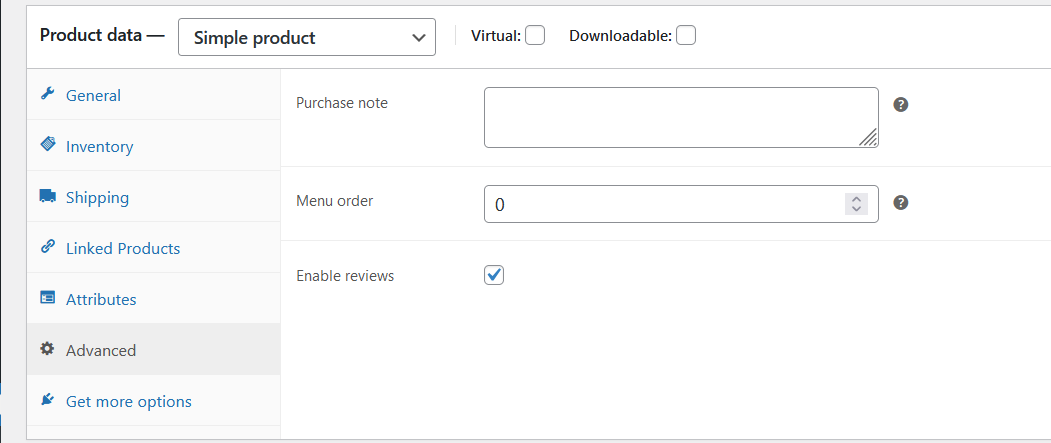Check the Virtual checkbox

tap(535, 36)
